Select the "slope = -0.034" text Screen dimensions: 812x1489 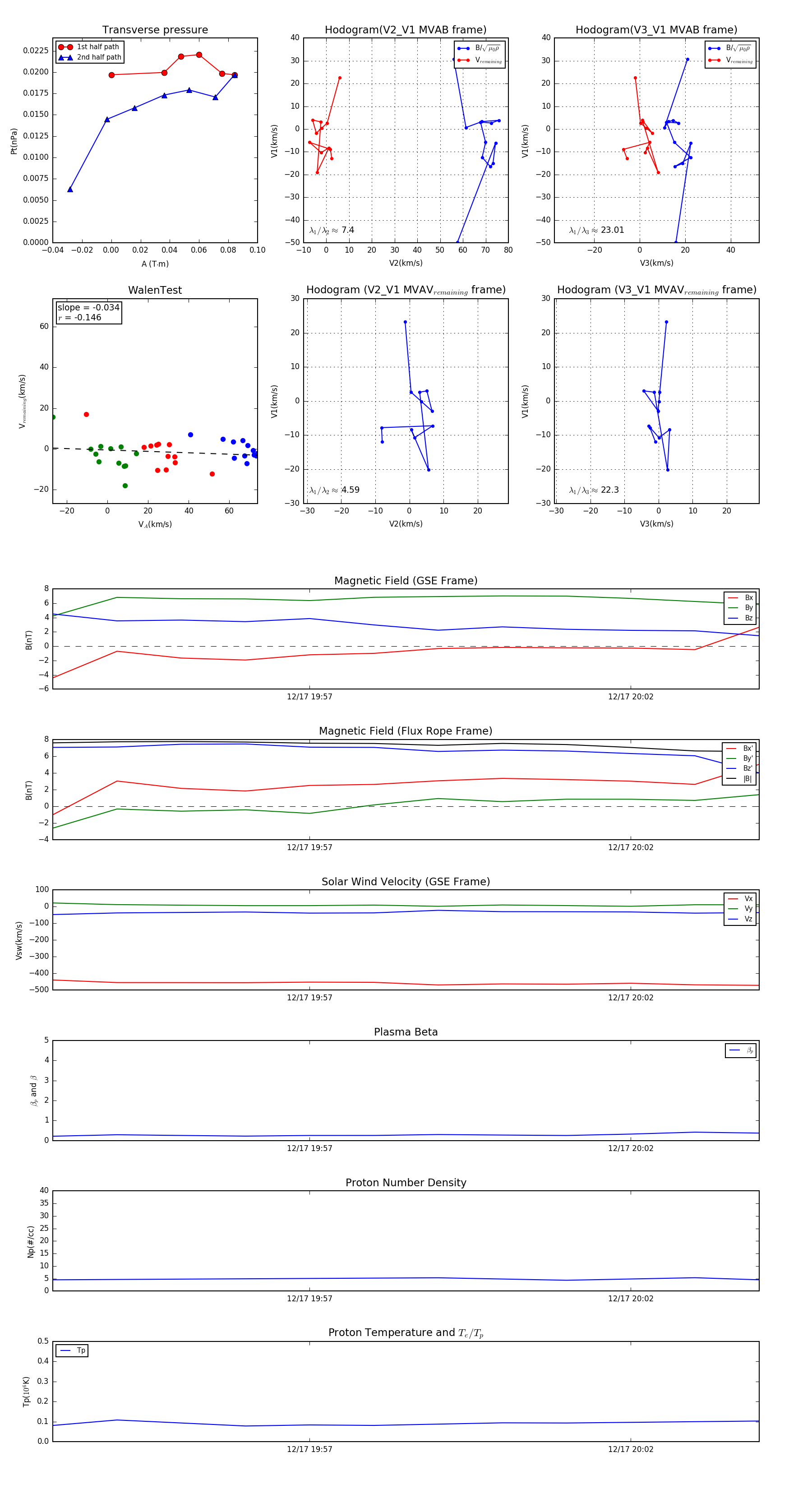click(88, 308)
